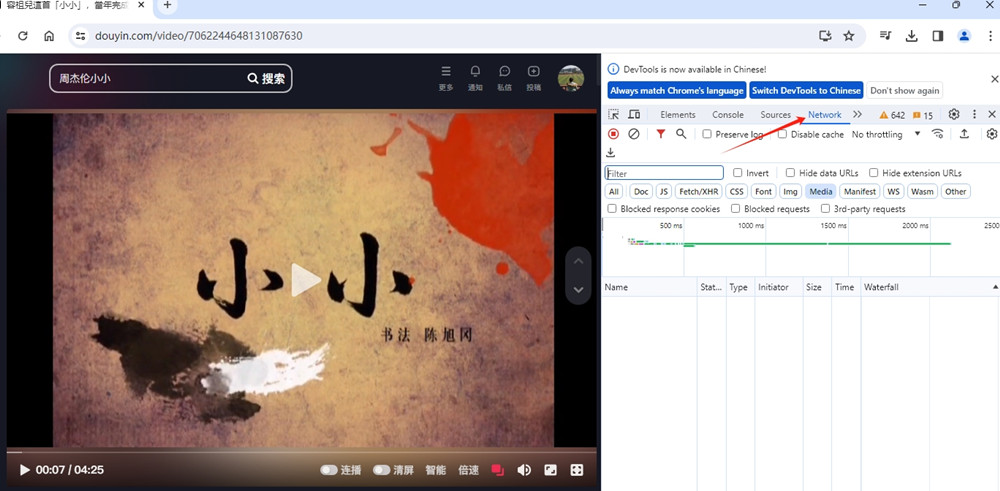Viewport: 1000px width, 491px height.
Task: Open 智能 quality selector
Action: tap(436, 470)
